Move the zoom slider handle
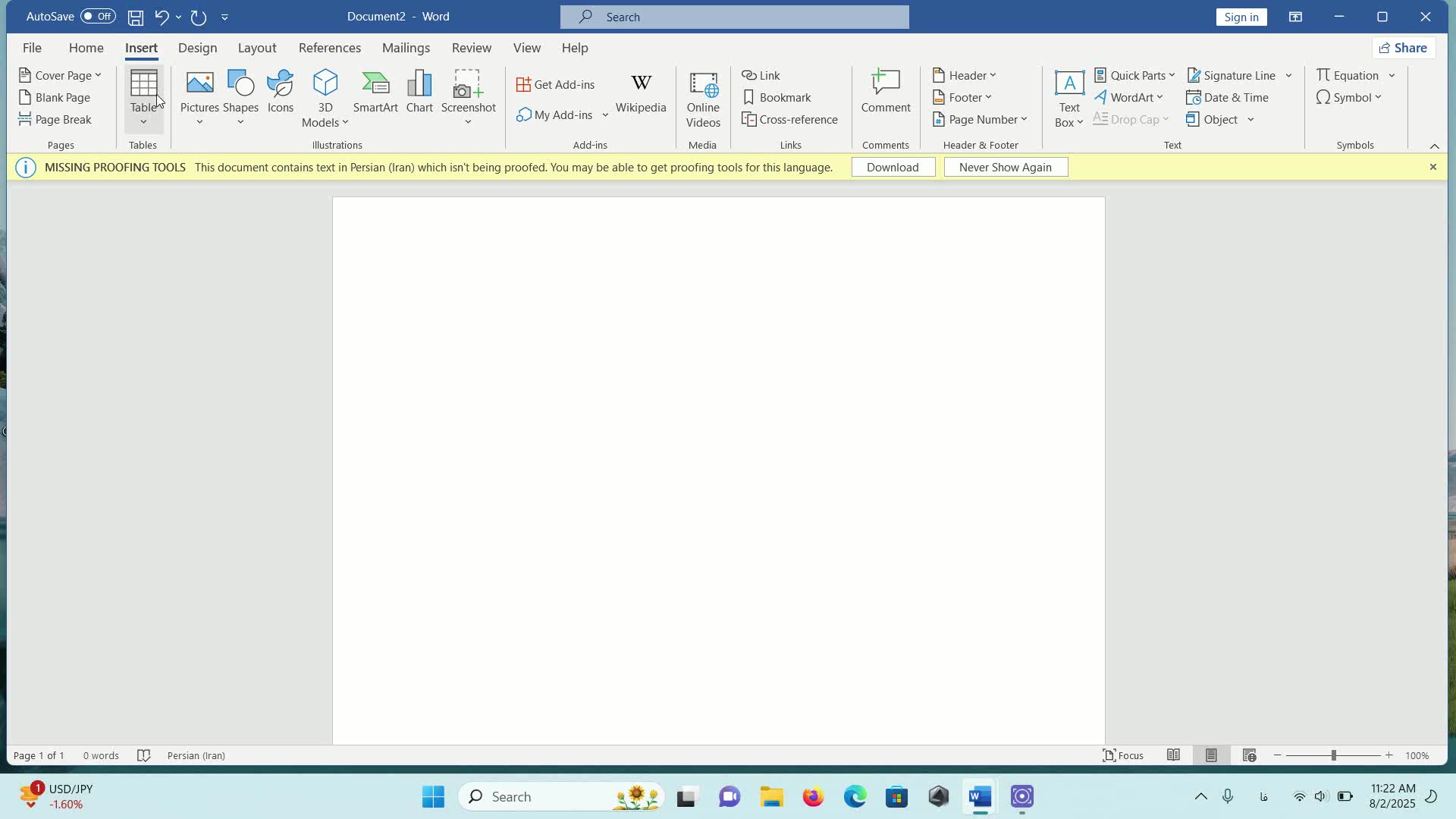Screen dimensions: 1456x819 pyautogui.click(x=1333, y=755)
